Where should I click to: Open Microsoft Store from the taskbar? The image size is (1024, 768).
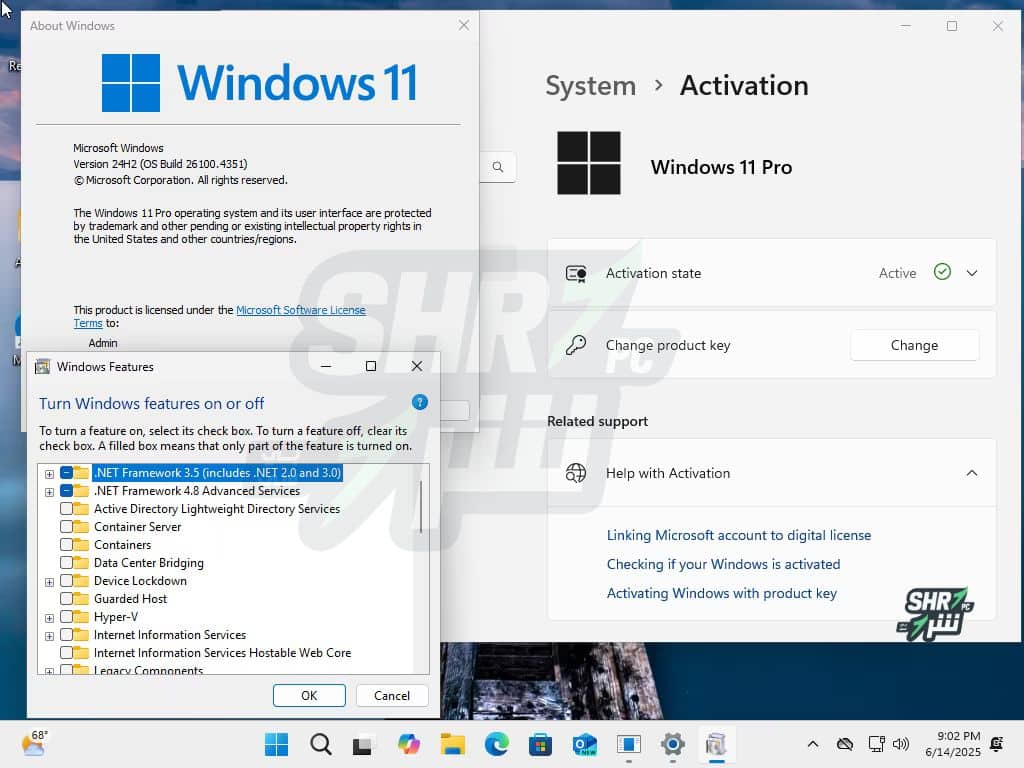[540, 744]
